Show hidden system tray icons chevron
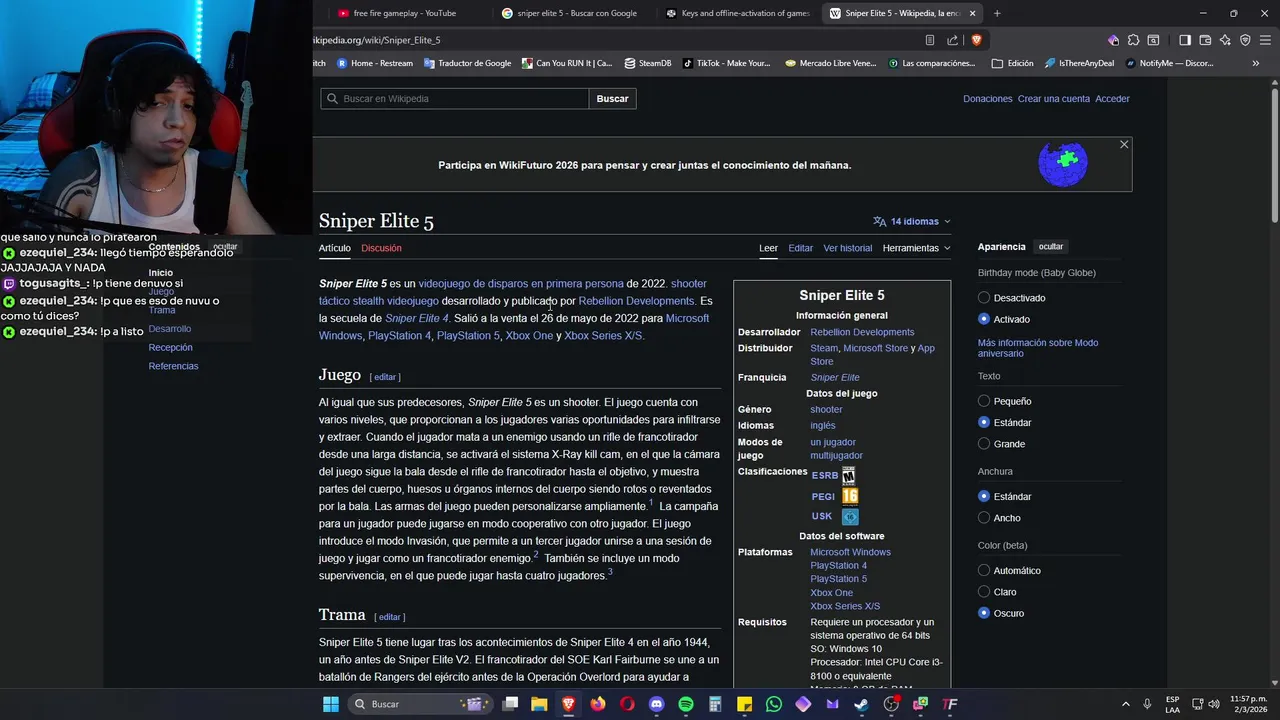Viewport: 1280px width, 720px height. tap(1125, 704)
